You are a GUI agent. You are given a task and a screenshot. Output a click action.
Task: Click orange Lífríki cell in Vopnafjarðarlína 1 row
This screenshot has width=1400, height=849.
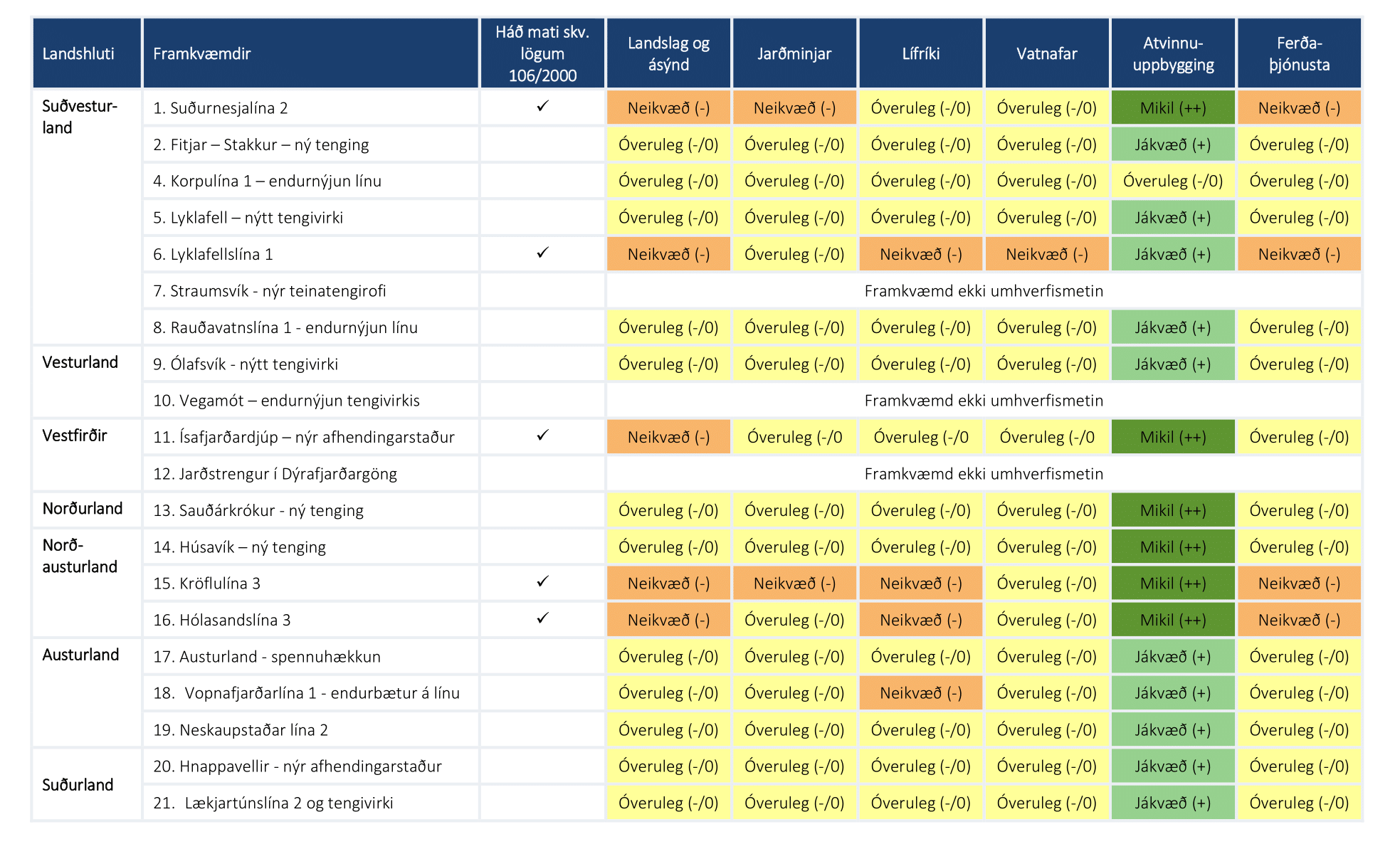tap(920, 693)
